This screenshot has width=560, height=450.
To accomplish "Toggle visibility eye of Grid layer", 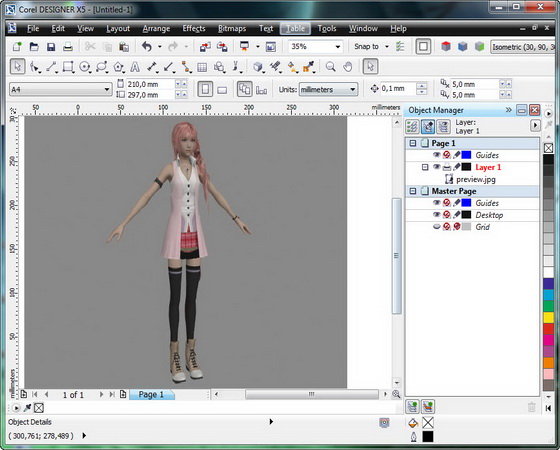I will (x=436, y=227).
